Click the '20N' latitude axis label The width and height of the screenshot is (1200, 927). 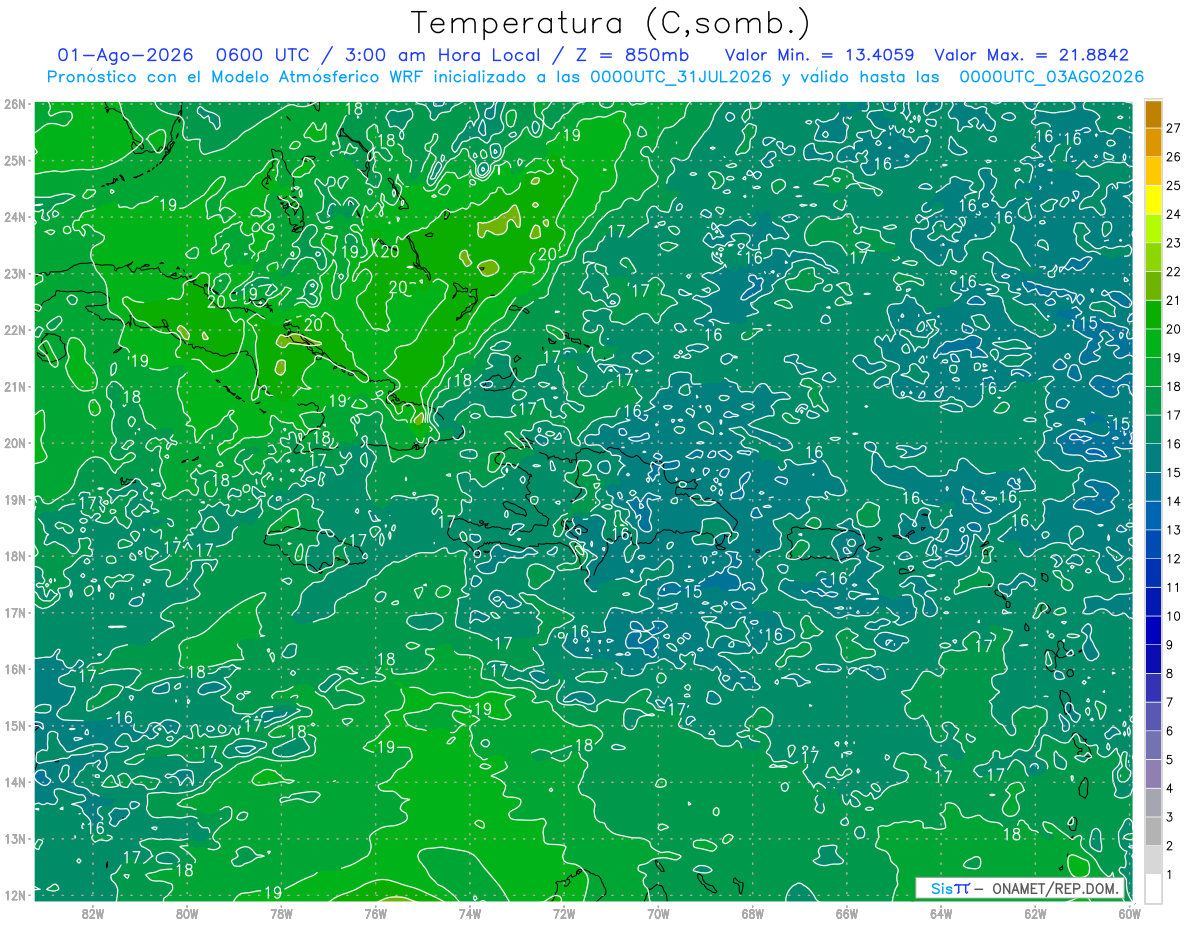(x=14, y=443)
